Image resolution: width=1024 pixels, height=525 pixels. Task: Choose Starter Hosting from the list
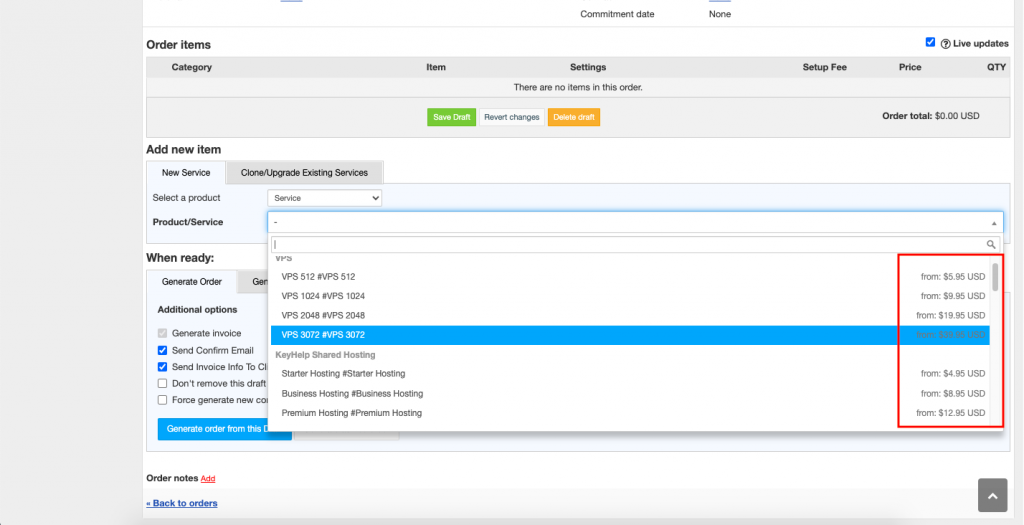coord(630,374)
